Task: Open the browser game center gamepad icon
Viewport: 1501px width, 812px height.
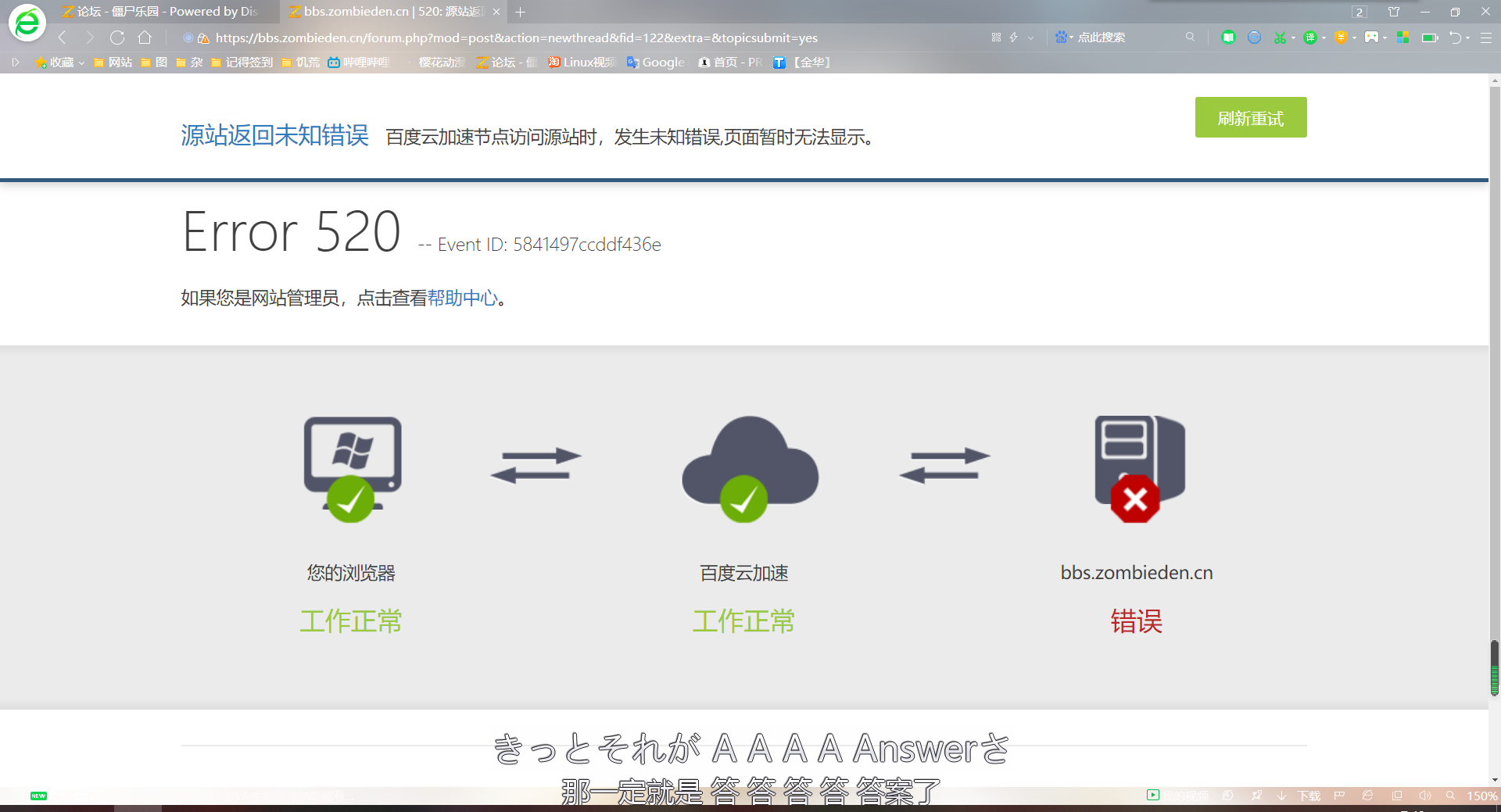Action: click(x=1371, y=37)
